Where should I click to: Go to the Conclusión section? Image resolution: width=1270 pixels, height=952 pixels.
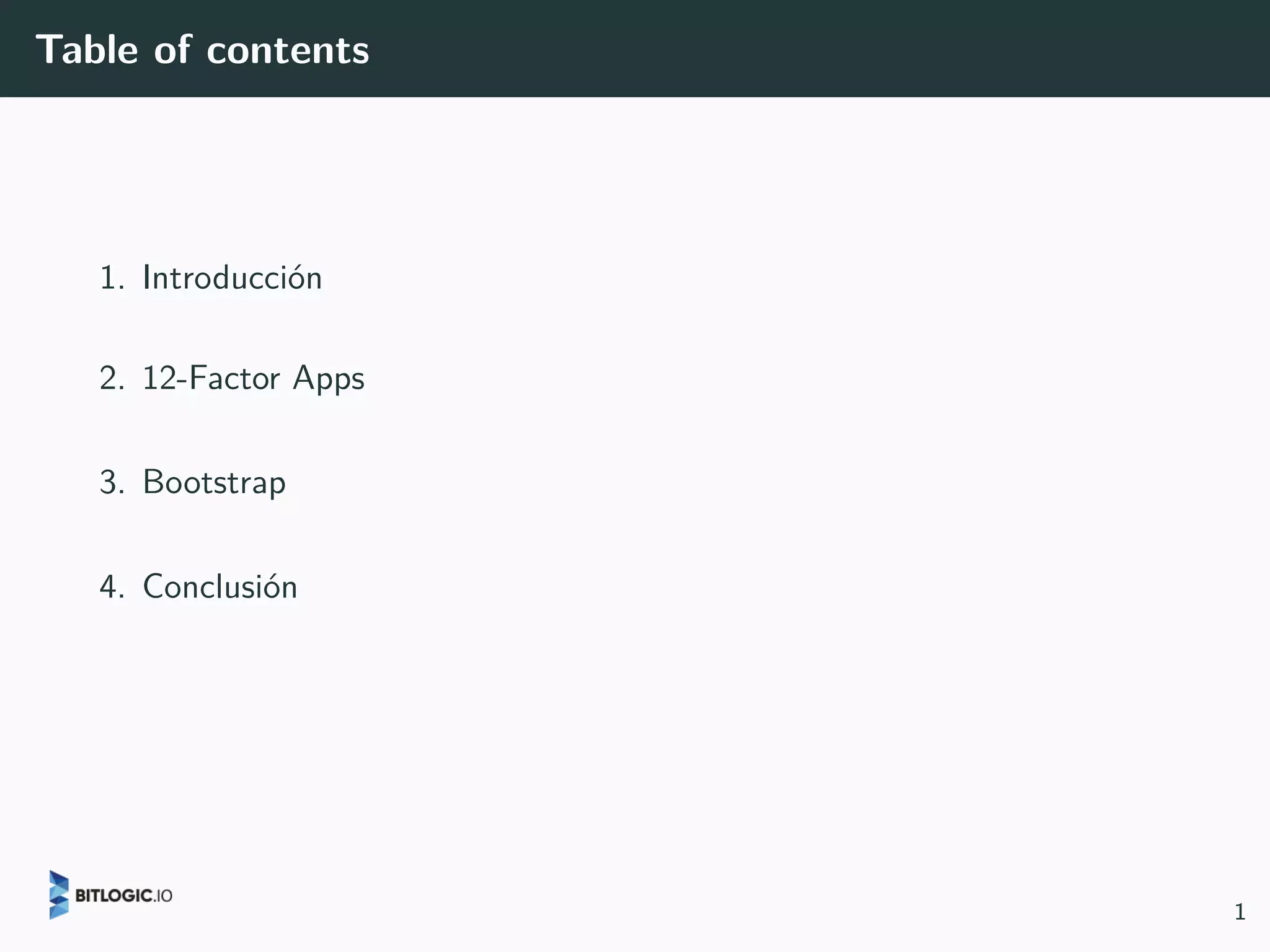[220, 586]
